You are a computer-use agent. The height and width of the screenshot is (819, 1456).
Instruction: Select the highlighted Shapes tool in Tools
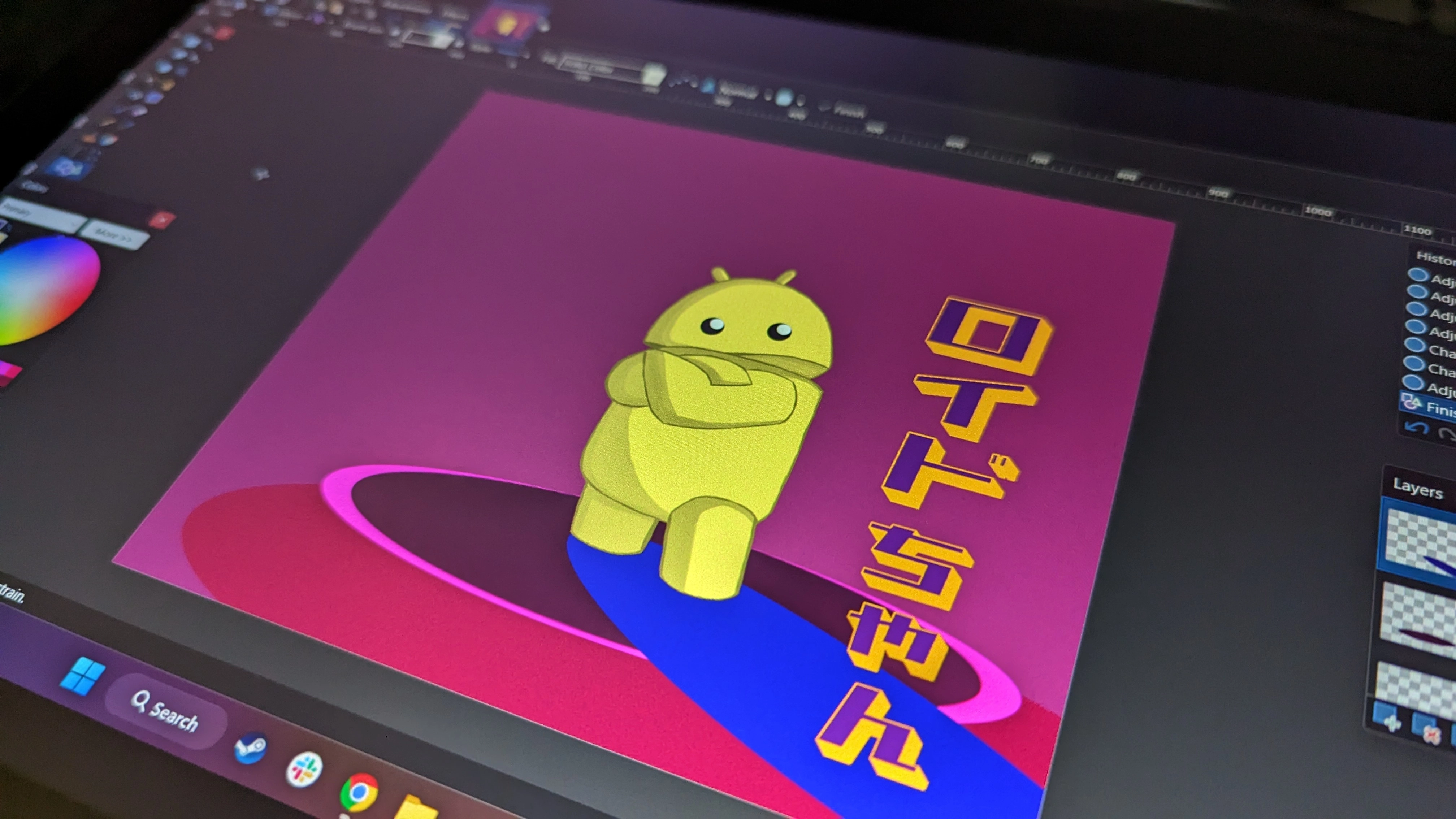point(68,167)
